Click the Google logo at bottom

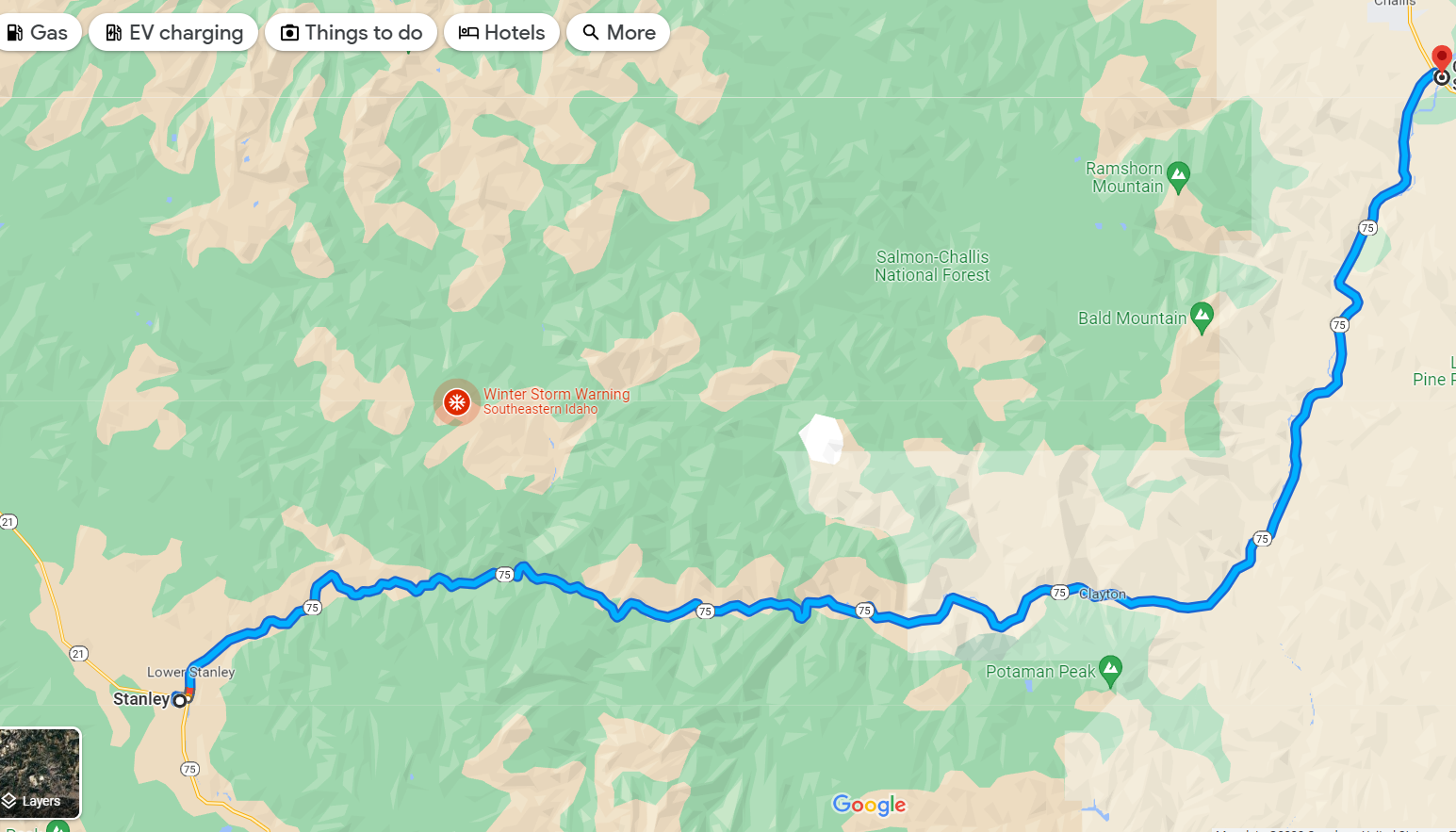(x=869, y=805)
